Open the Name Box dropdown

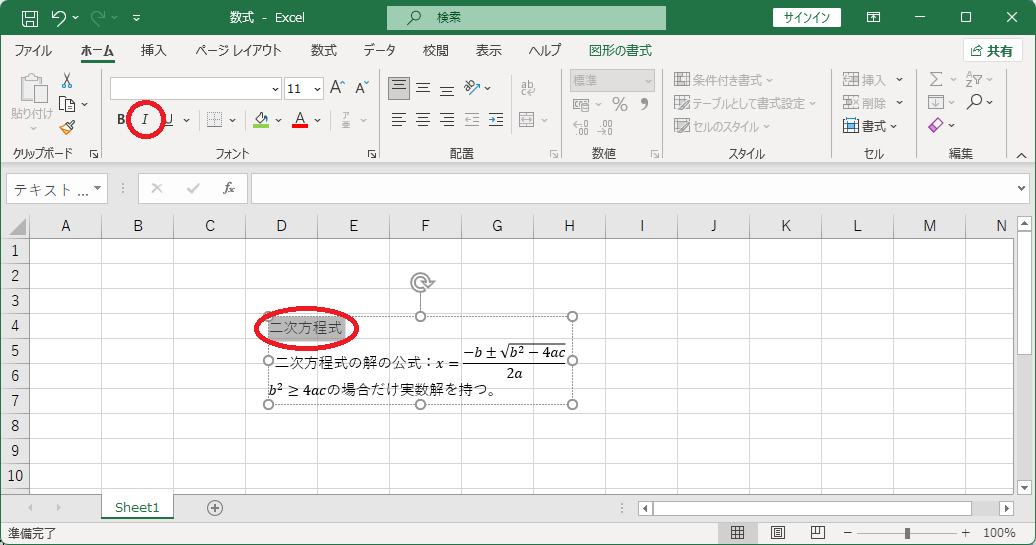coord(98,189)
